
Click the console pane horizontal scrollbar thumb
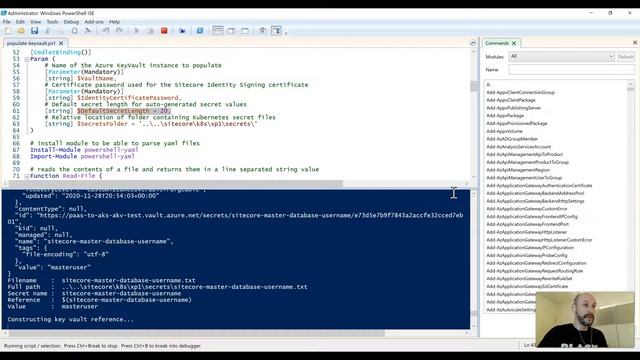point(197,333)
